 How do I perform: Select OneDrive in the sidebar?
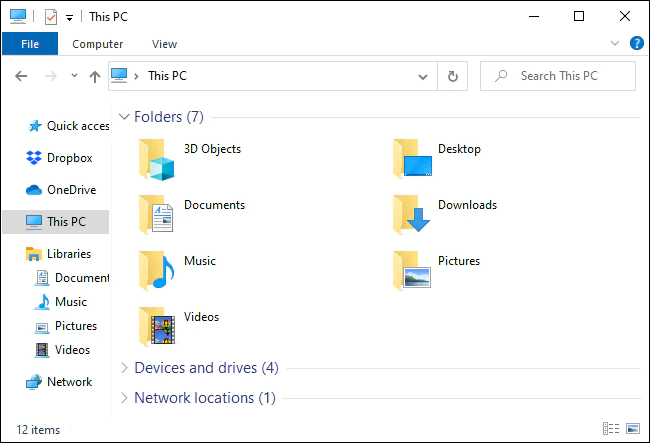70,190
